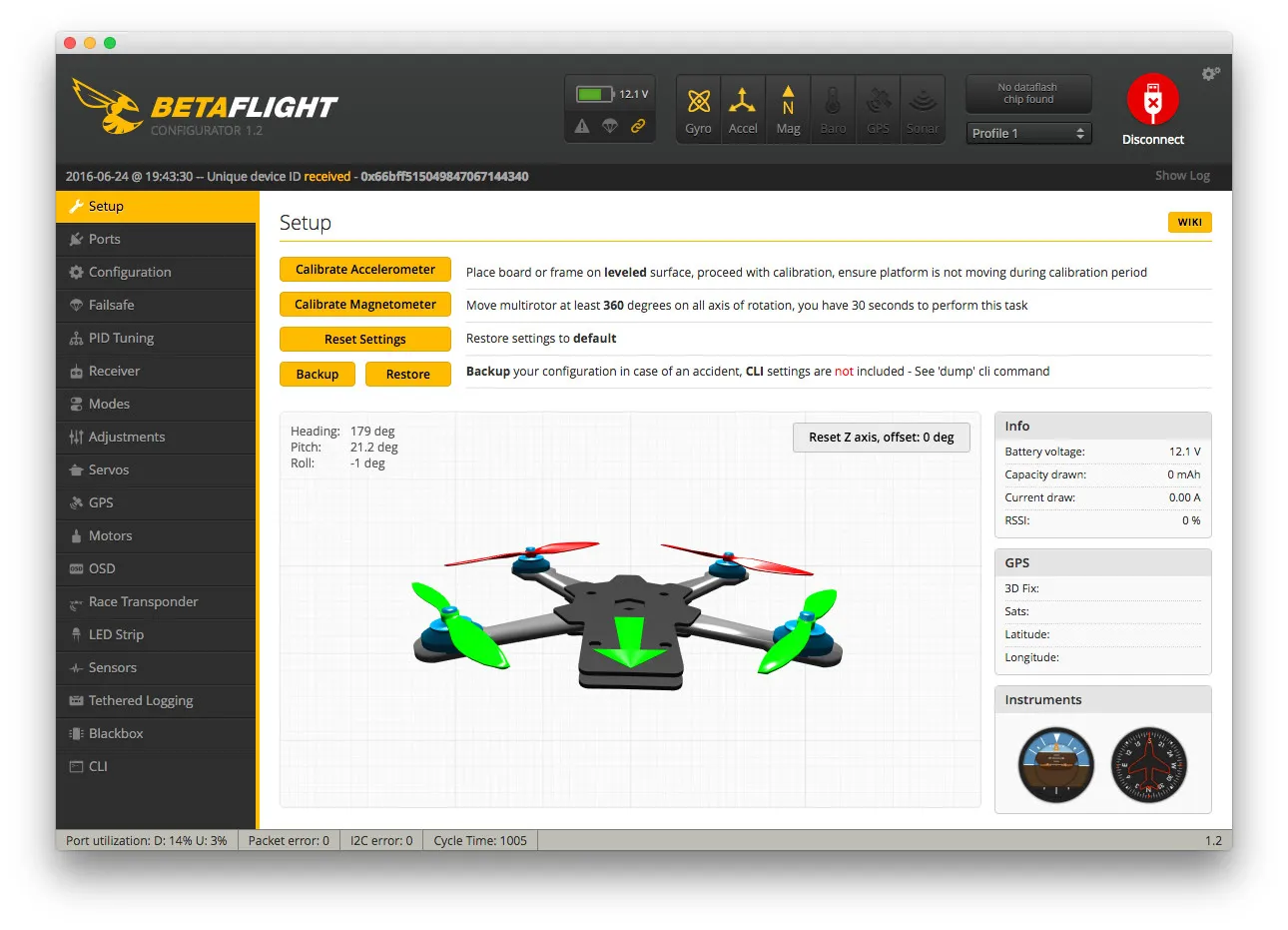
Task: Open the CLI tab
Action: click(98, 766)
